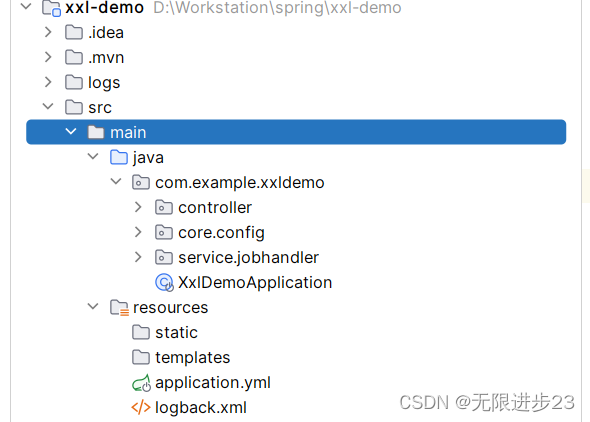Click the resources root folder icon
Viewport: 590px width, 422px height.
[x=119, y=308]
